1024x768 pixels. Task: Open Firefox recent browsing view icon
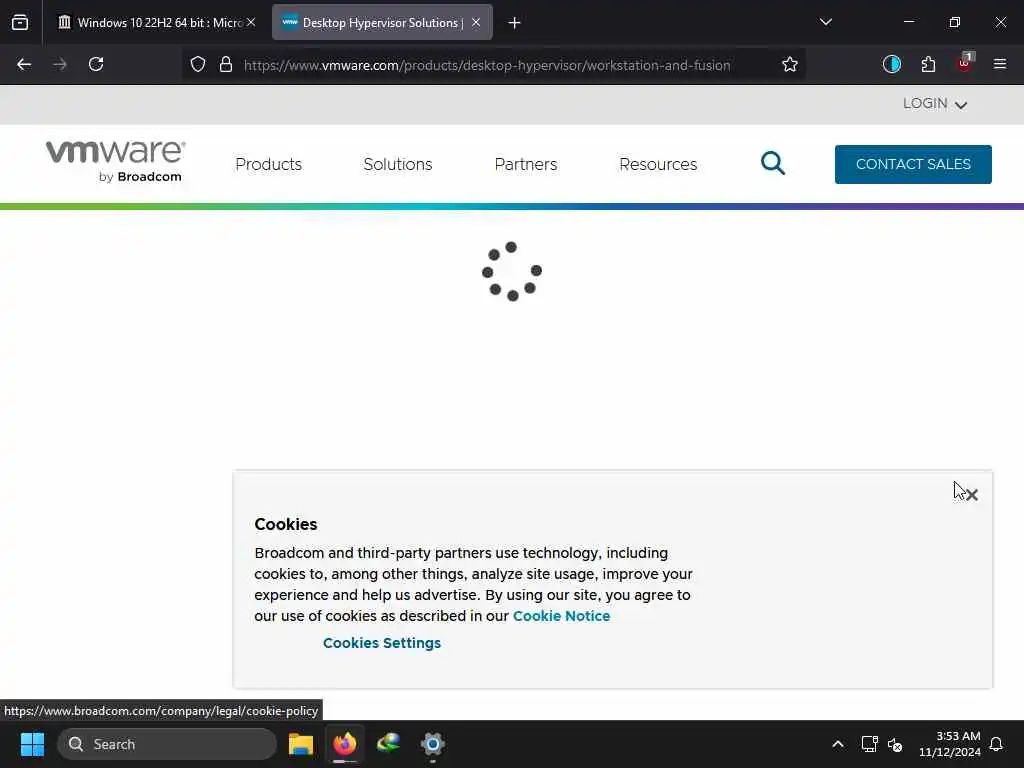(20, 23)
